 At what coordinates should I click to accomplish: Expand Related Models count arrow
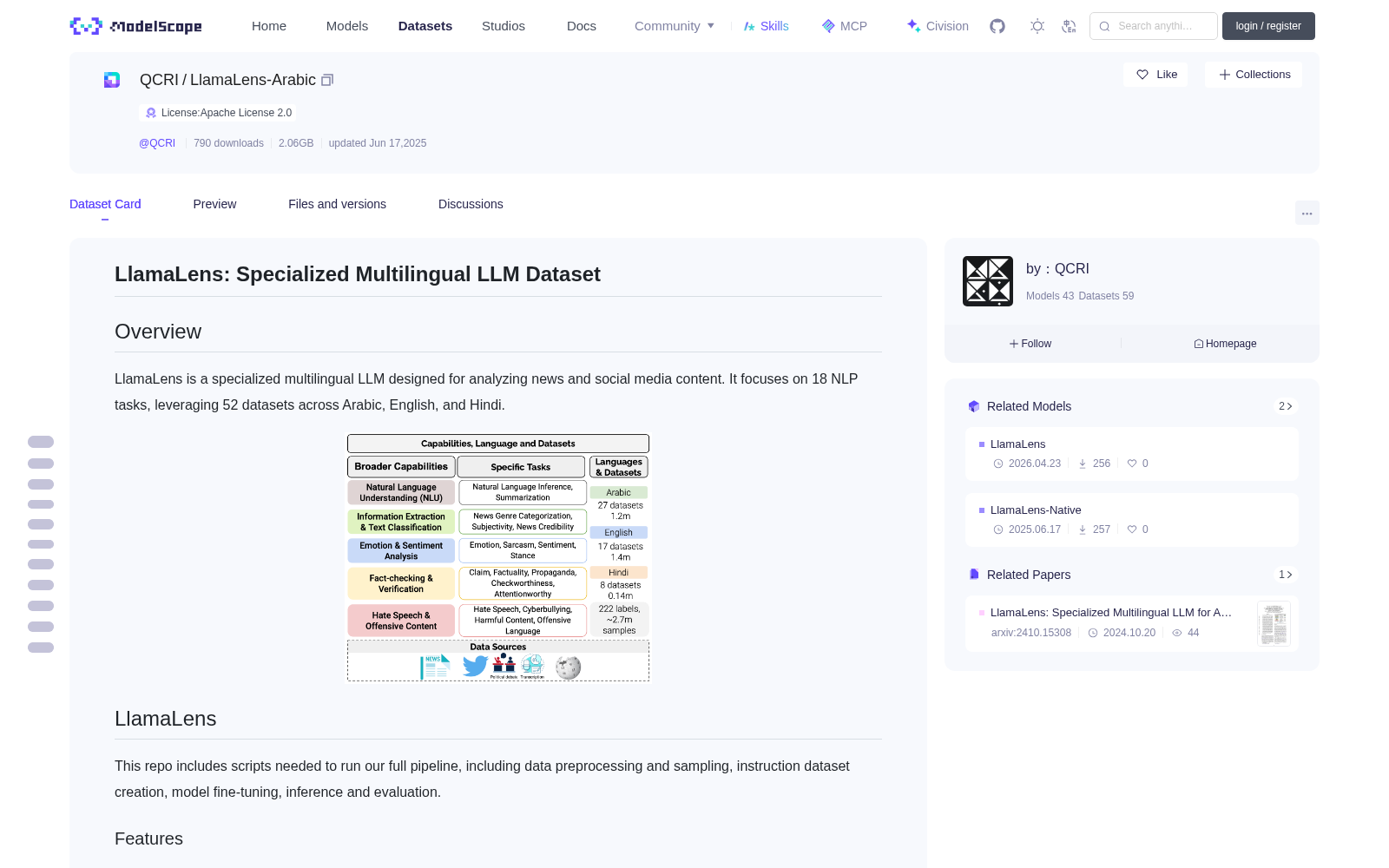point(1286,406)
